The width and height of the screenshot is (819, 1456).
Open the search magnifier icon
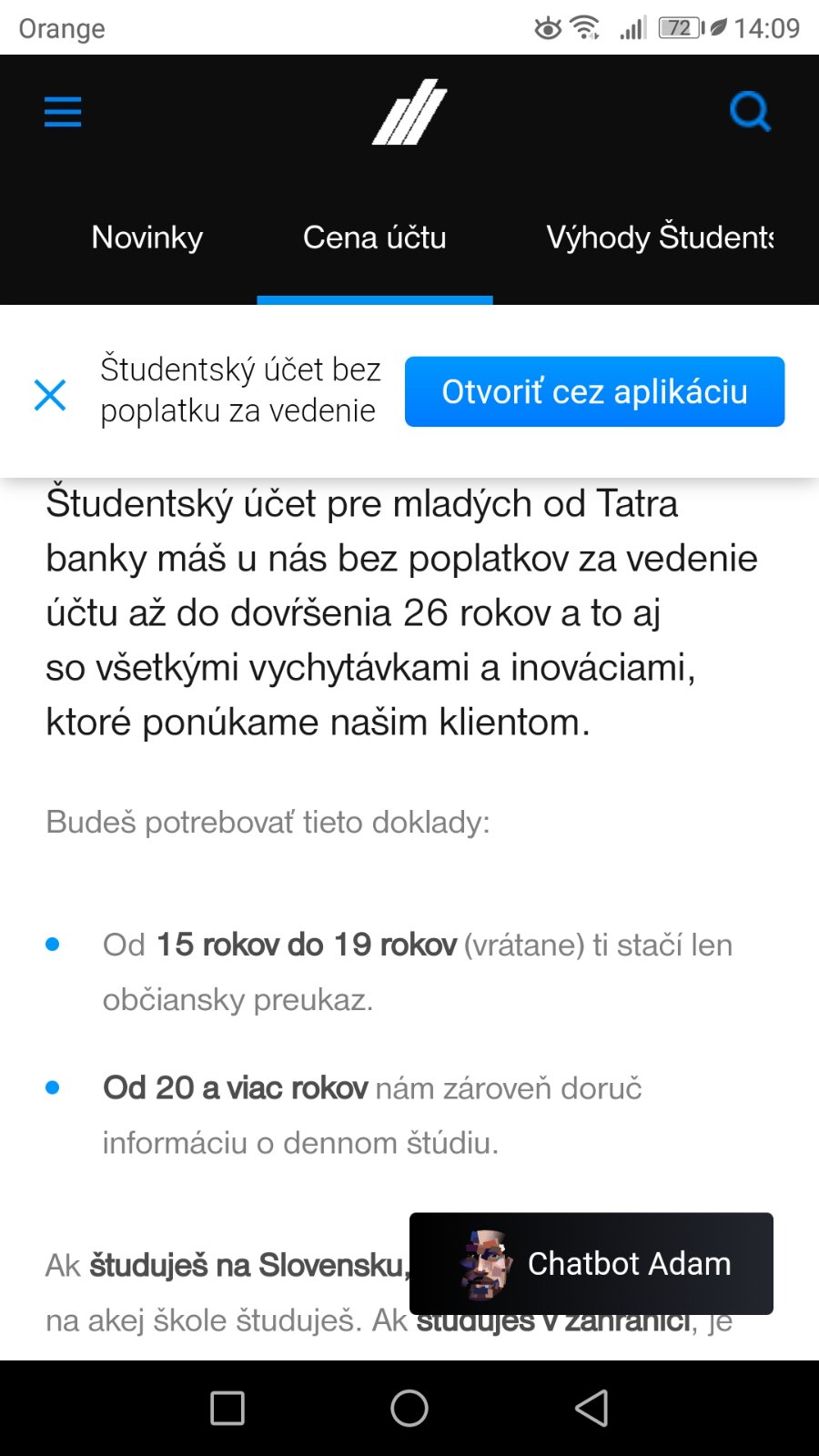[x=751, y=112]
